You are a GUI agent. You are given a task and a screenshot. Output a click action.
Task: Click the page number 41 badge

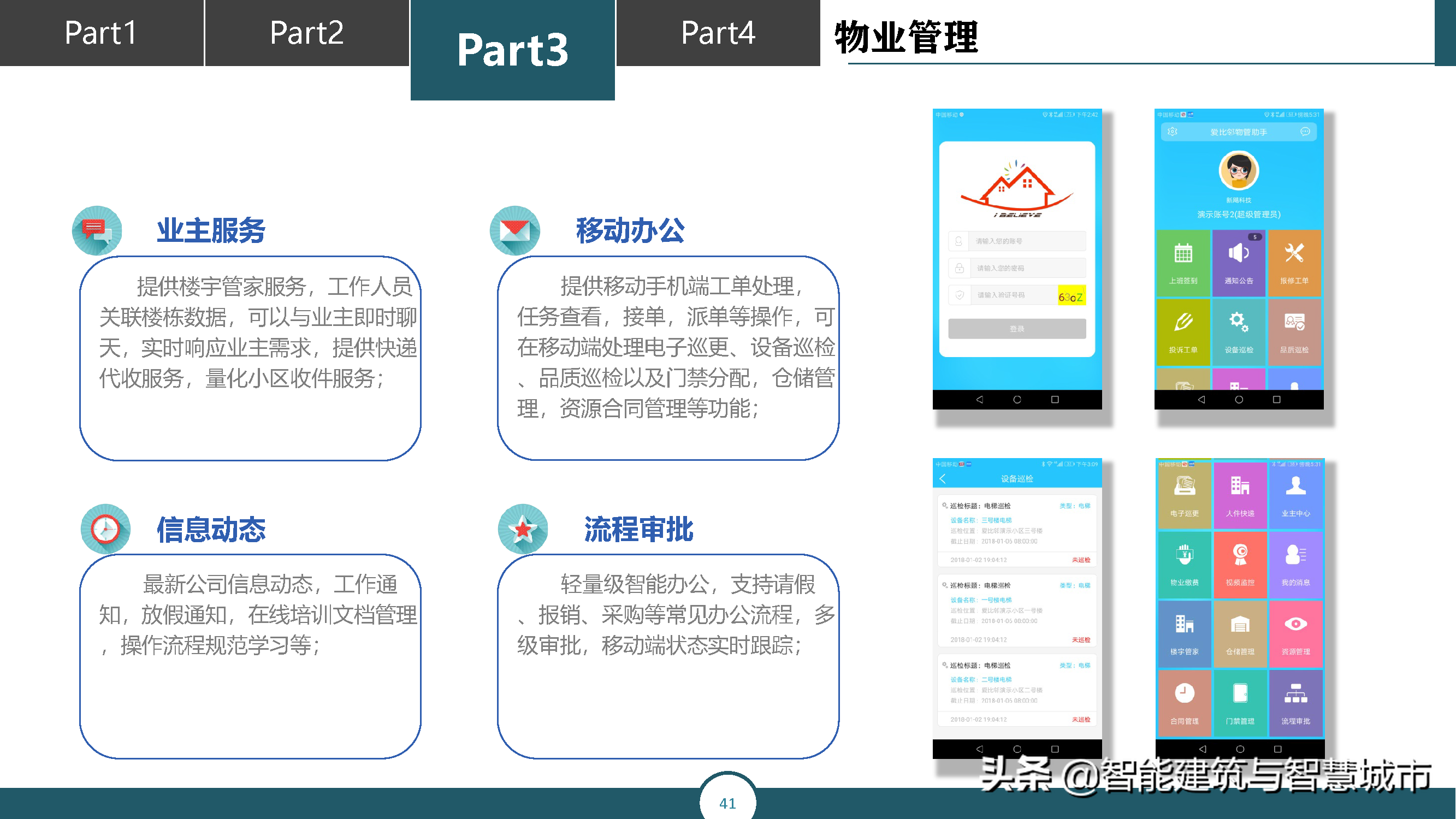coord(727,802)
